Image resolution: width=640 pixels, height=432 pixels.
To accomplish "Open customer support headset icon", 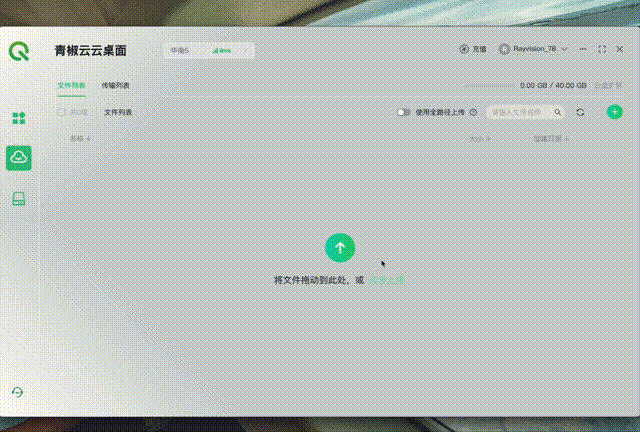I will point(17,392).
